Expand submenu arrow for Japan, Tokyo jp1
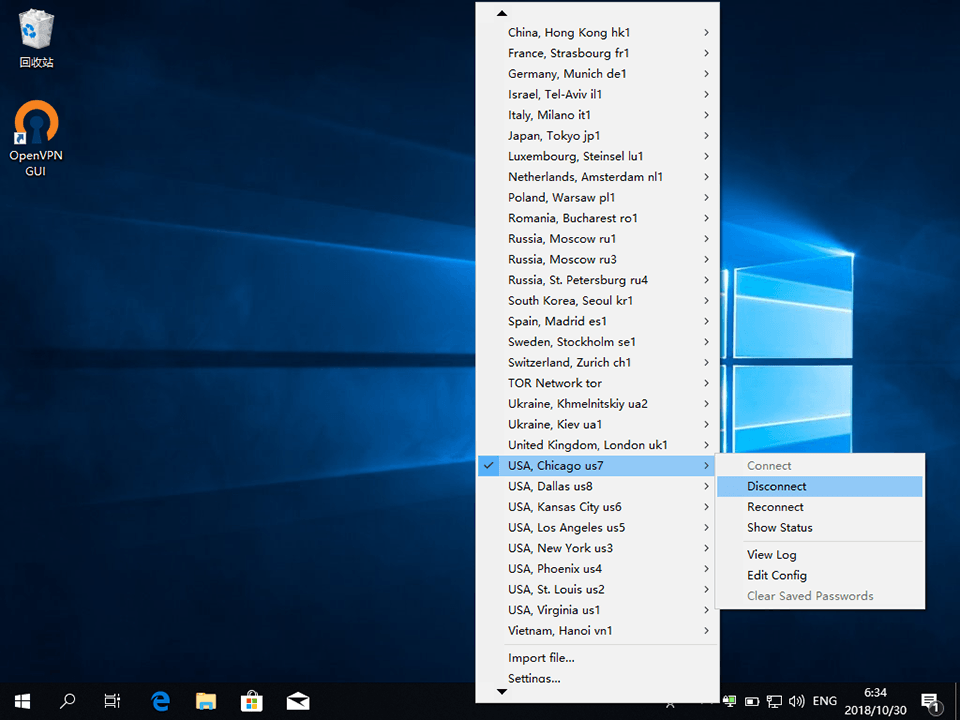Image resolution: width=960 pixels, height=720 pixels. [x=707, y=135]
